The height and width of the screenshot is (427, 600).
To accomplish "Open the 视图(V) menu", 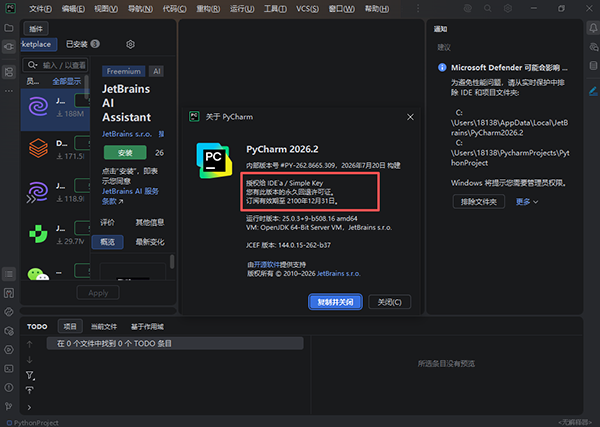I will click(x=106, y=8).
